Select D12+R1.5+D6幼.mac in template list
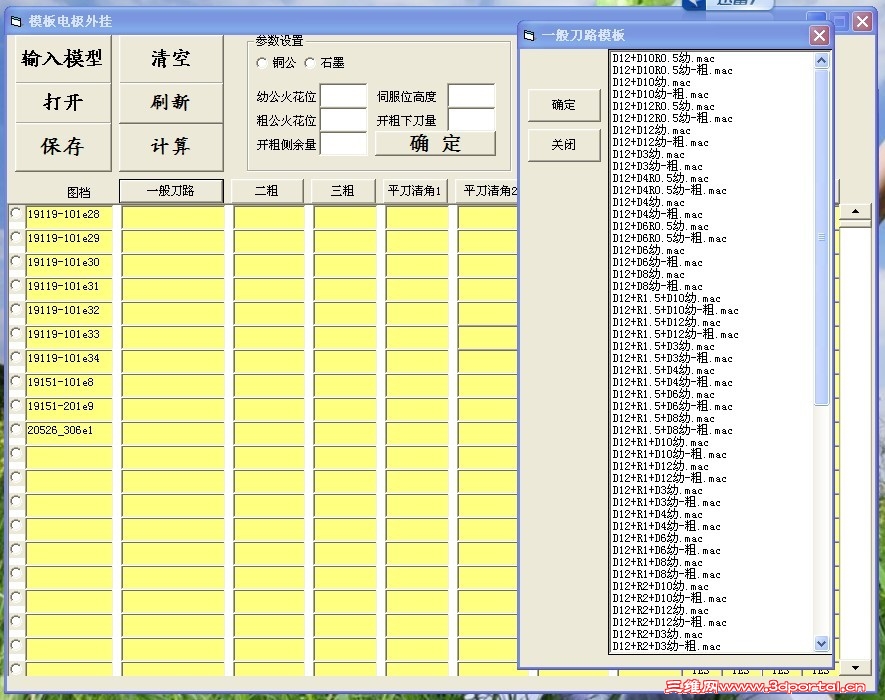The height and width of the screenshot is (700, 885). (x=663, y=394)
